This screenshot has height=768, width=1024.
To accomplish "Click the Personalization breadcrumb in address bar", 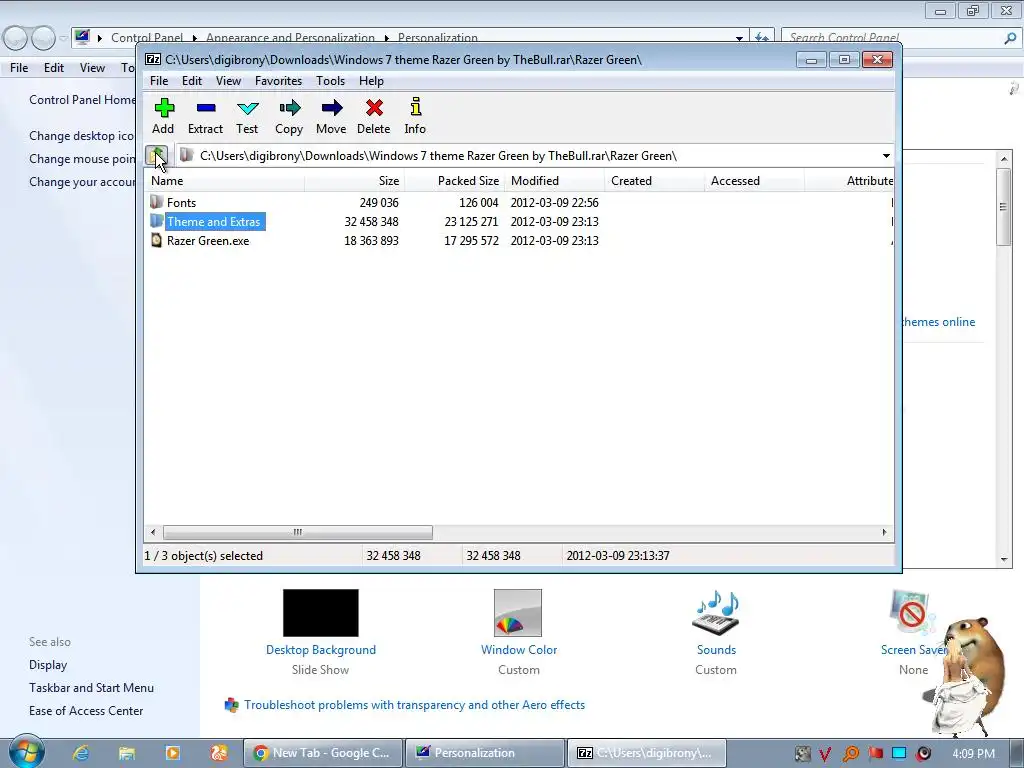I will click(438, 38).
